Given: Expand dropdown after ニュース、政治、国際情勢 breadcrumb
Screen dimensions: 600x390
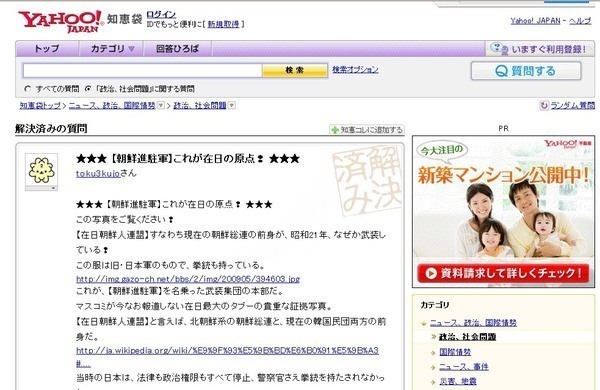Looking at the screenshot, I should tap(161, 105).
